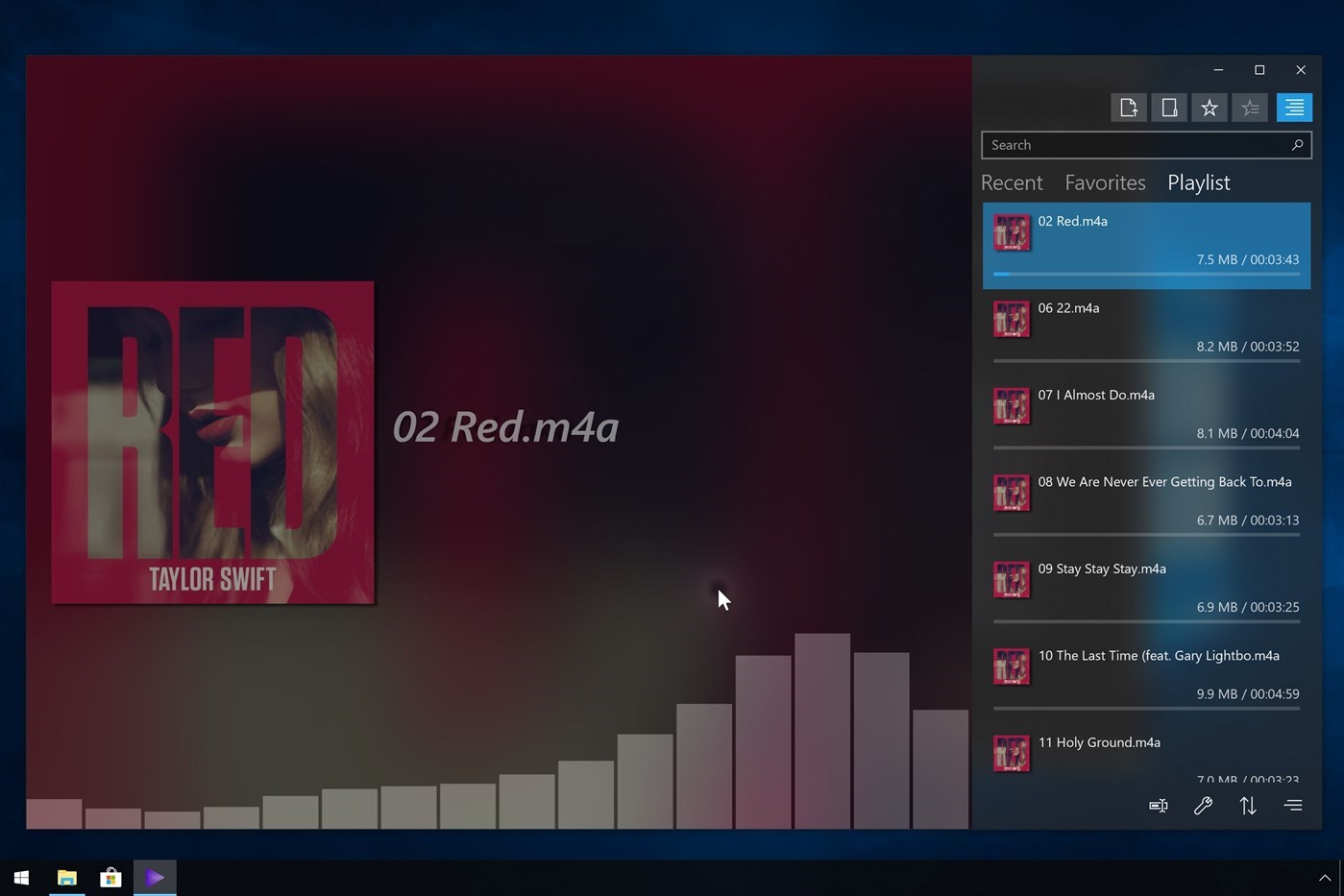This screenshot has width=1344, height=896.
Task: Click the large 02 Red.m4a now-playing title
Action: click(x=505, y=427)
